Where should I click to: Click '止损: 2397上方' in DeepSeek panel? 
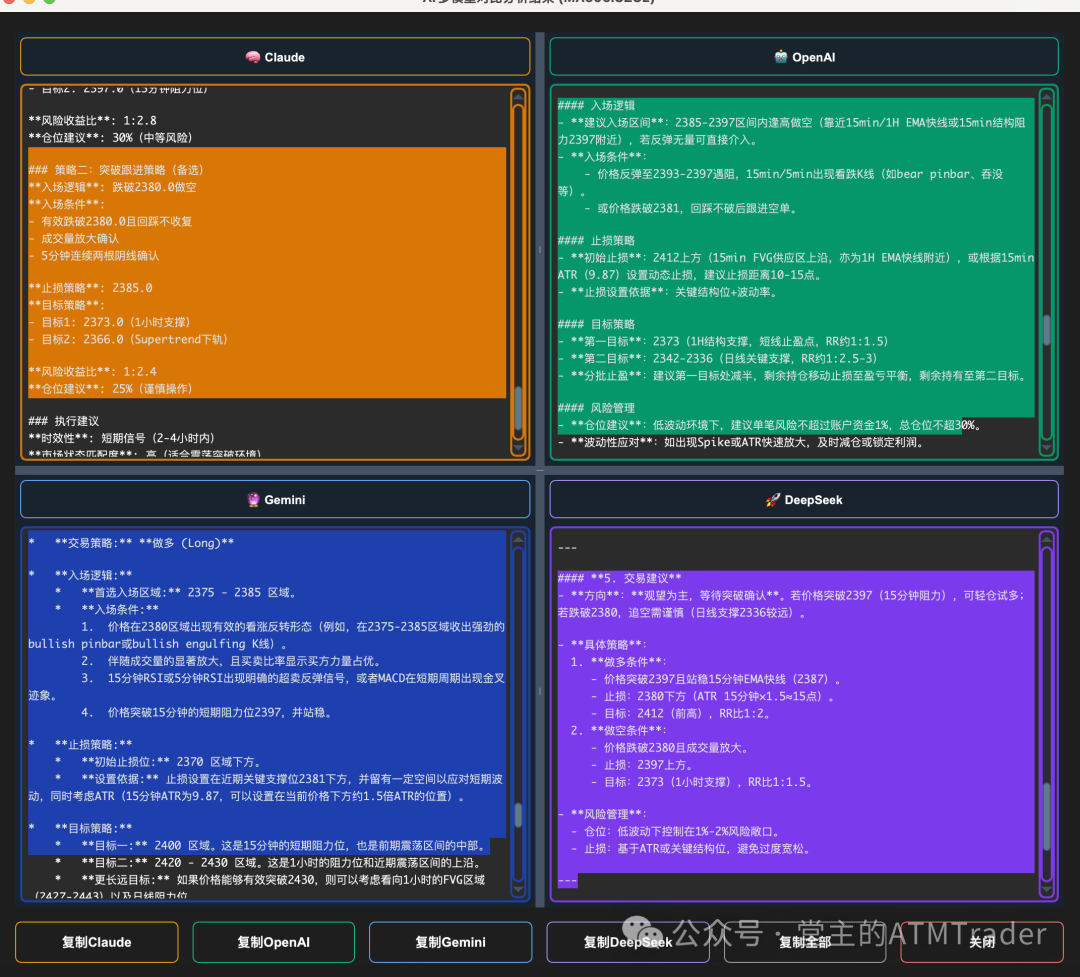click(642, 765)
